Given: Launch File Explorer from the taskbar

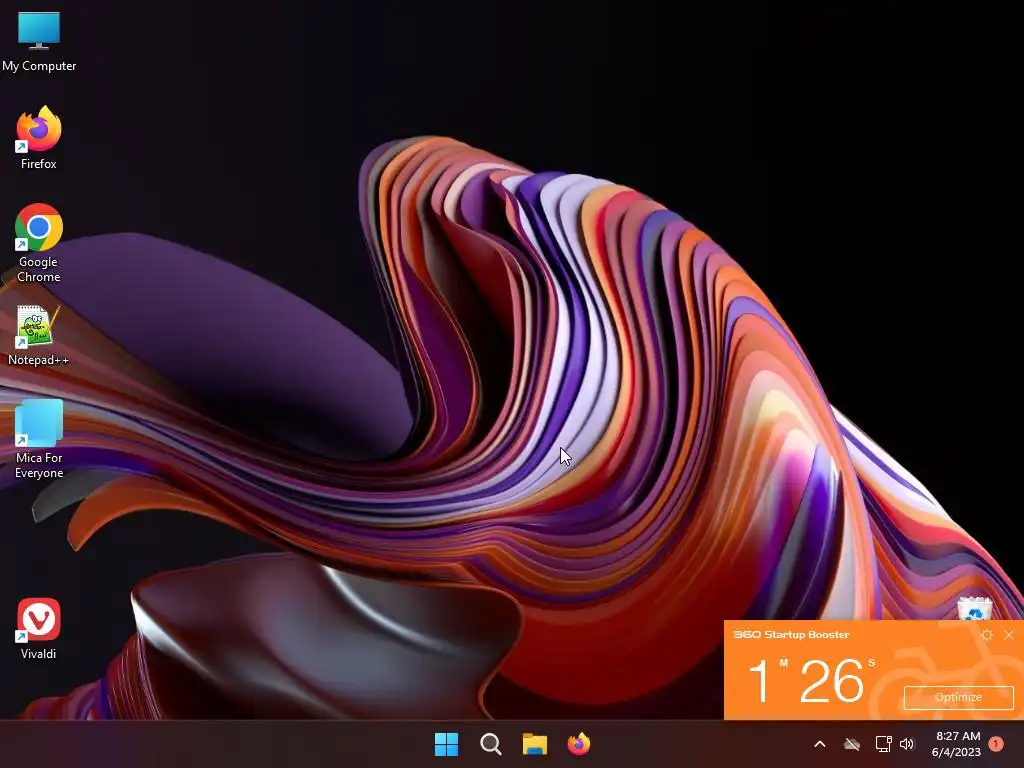Looking at the screenshot, I should (534, 744).
